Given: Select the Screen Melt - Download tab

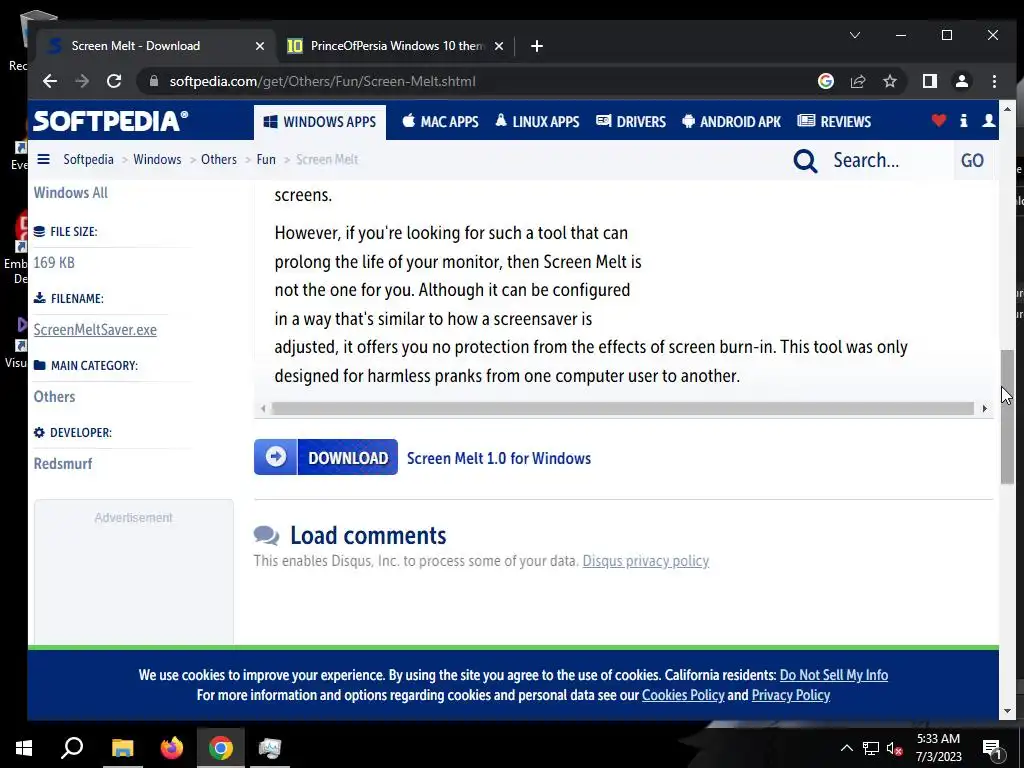Looking at the screenshot, I should click(x=157, y=46).
